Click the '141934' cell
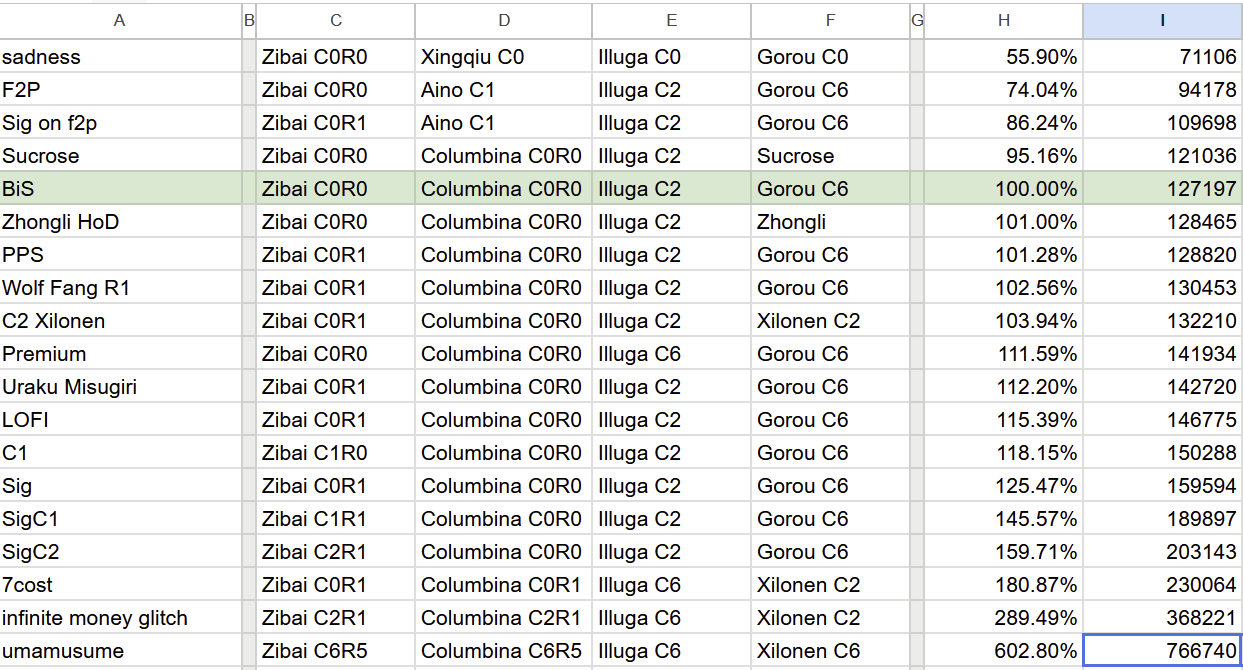 click(x=1162, y=354)
